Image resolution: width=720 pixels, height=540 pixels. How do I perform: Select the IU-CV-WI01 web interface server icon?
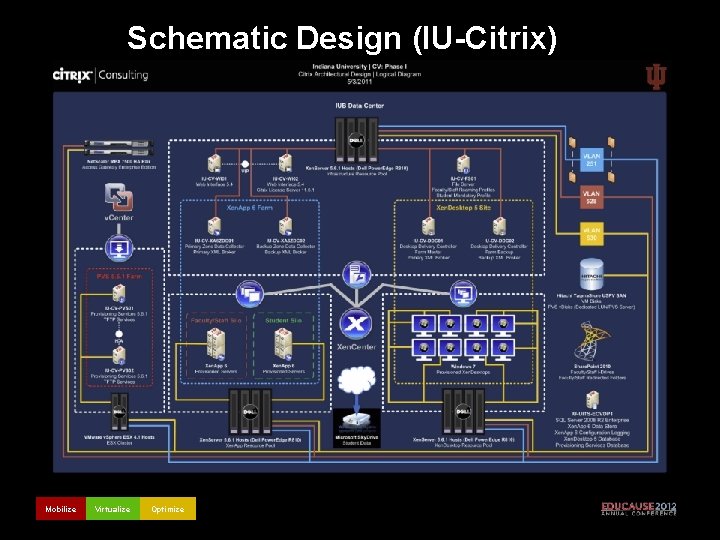(214, 164)
